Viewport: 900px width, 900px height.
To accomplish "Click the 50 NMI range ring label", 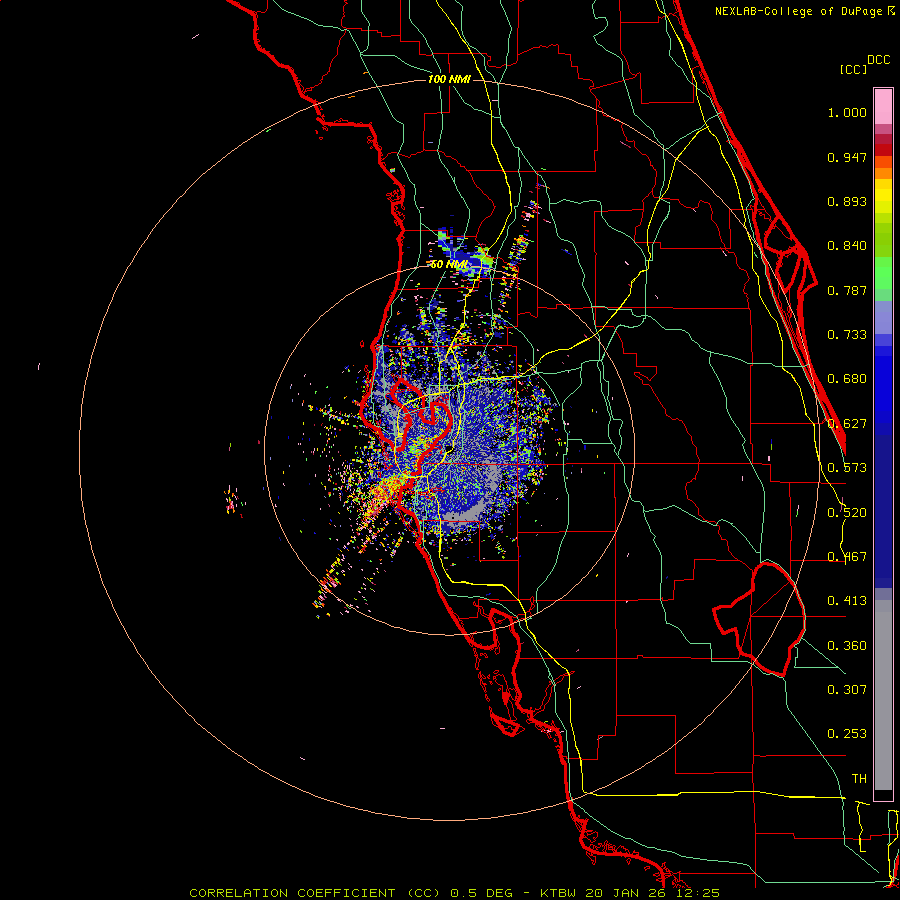I will (449, 264).
